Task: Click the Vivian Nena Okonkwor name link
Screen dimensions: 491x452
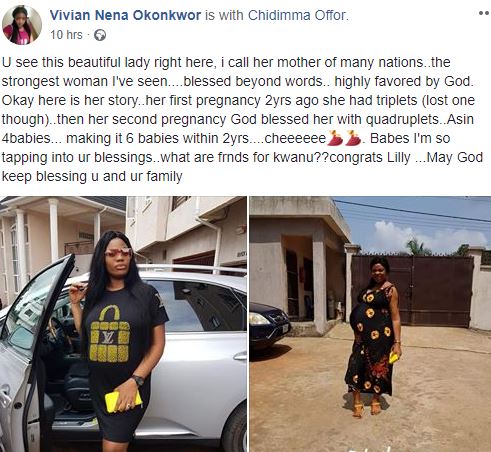Action: 125,15
